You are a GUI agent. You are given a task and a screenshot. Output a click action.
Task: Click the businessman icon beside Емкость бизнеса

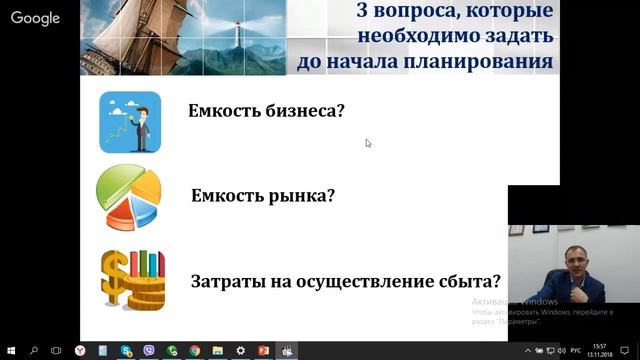[130, 122]
